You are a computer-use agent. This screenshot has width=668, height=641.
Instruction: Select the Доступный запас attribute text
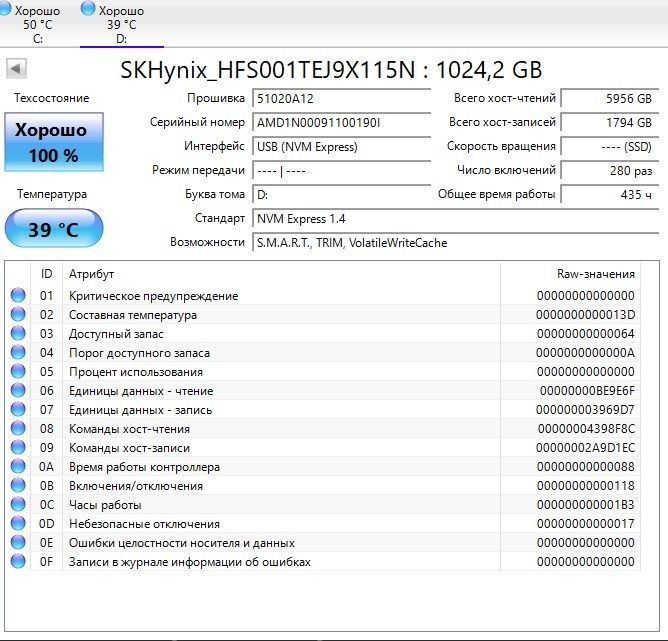(116, 334)
